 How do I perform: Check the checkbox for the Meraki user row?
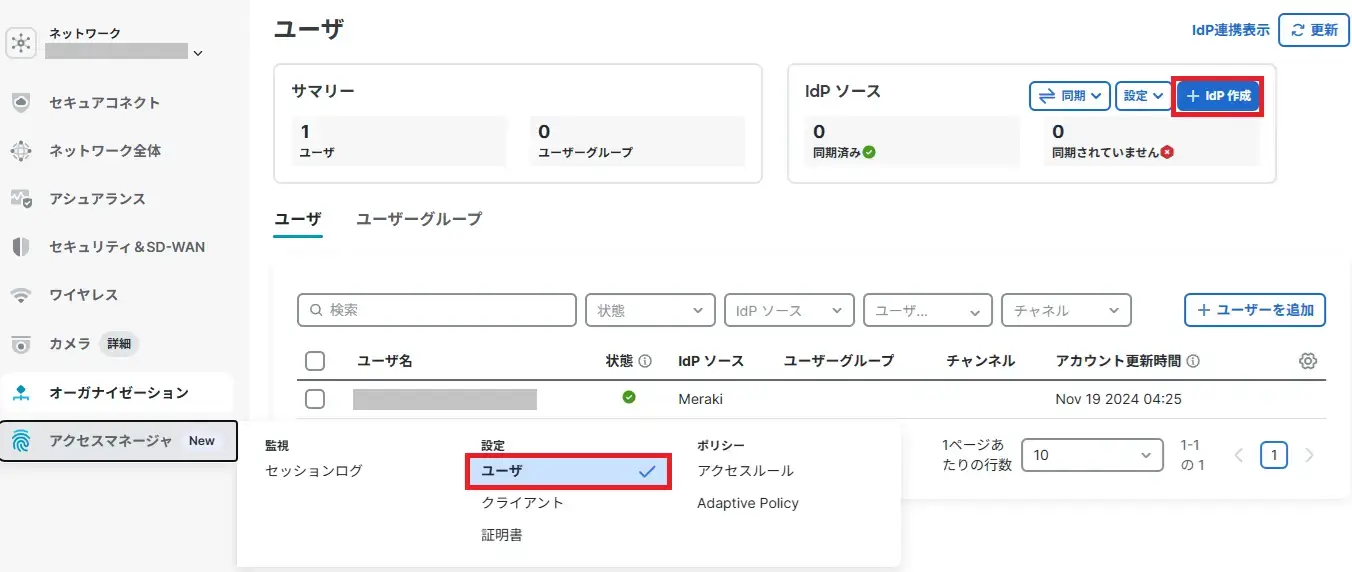[315, 399]
